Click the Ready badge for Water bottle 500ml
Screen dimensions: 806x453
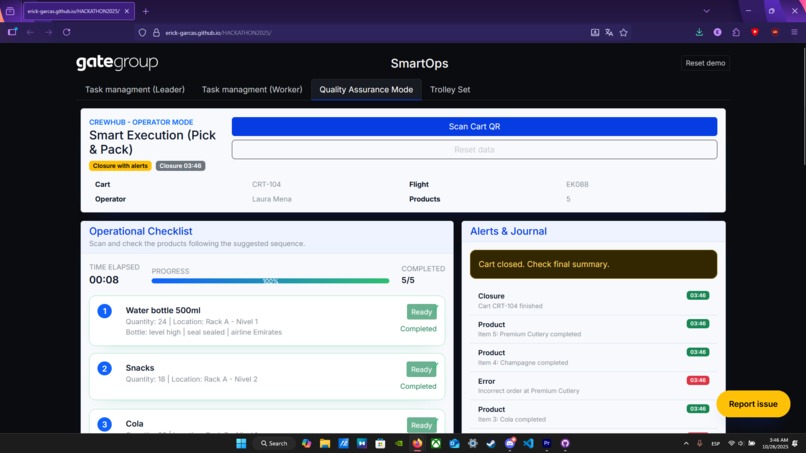(x=421, y=312)
